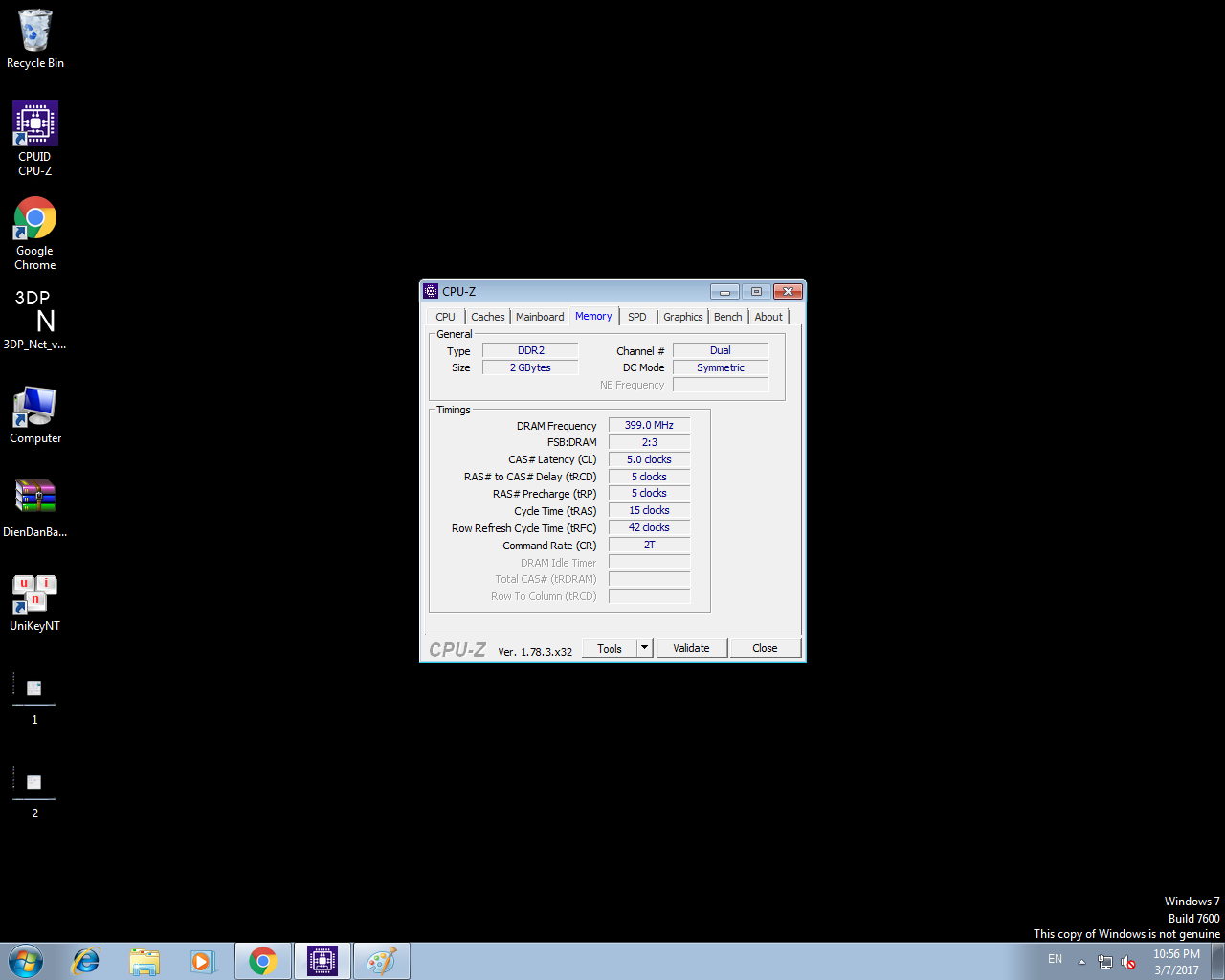Open the Recycle Bin desktop icon
The image size is (1225, 980).
pos(35,38)
